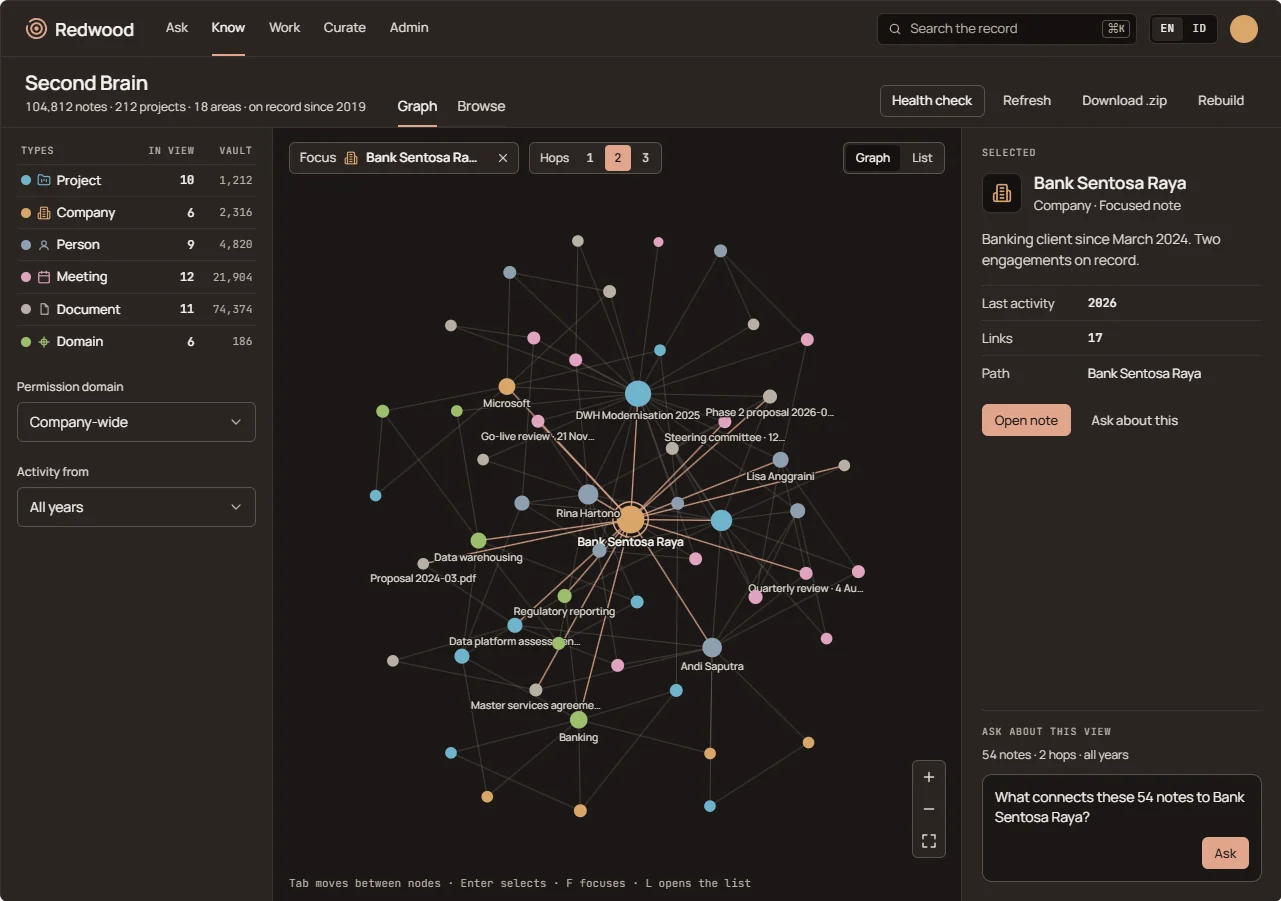
Task: Open the Admin navigation item
Action: pos(409,28)
